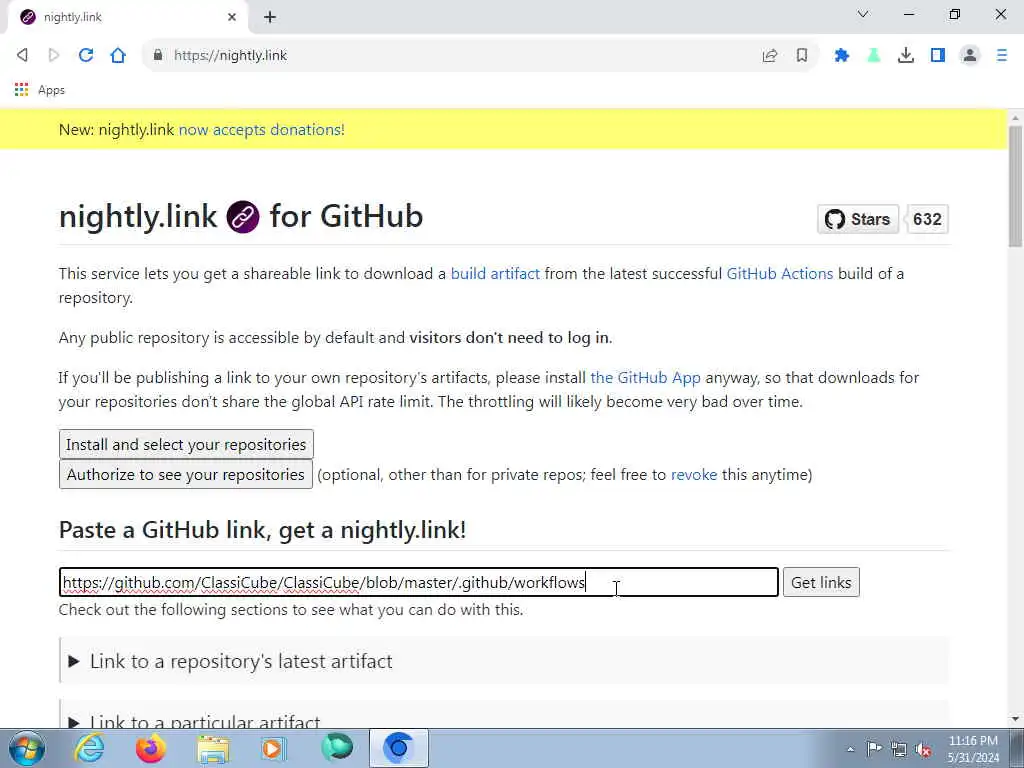Screen dimensions: 1024x768
Task: Click the scrollbar up arrow
Action: tap(1015, 118)
